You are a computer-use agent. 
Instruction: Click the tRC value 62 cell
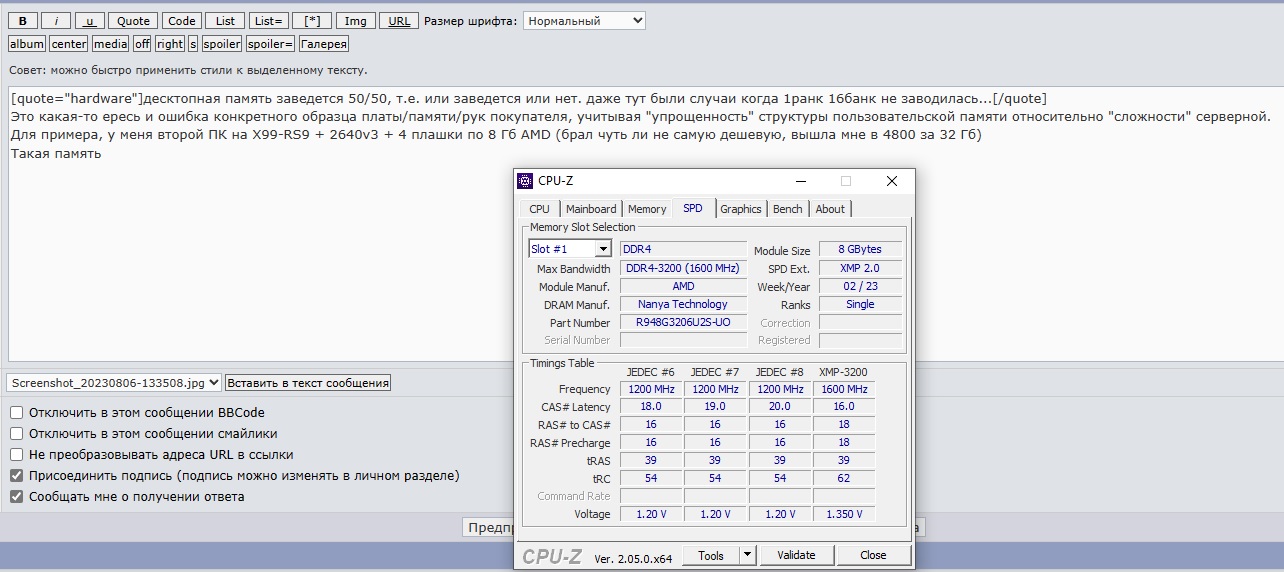(x=844, y=479)
